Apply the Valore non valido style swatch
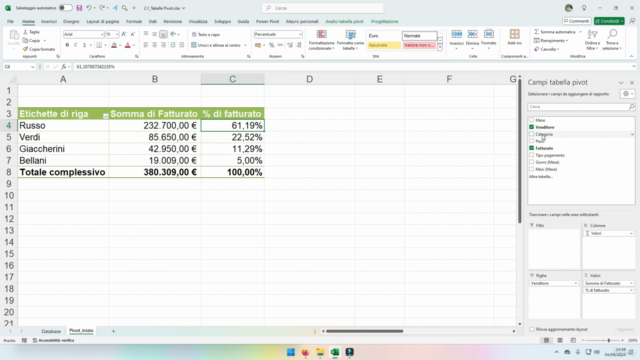Screen dimensions: 640x360 point(419,45)
